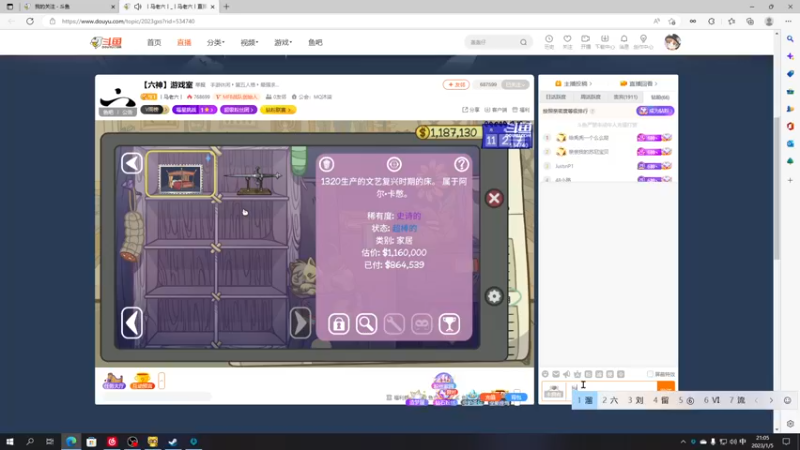Click the wrench repair icon
Screen dimensions: 800x450
(394, 324)
